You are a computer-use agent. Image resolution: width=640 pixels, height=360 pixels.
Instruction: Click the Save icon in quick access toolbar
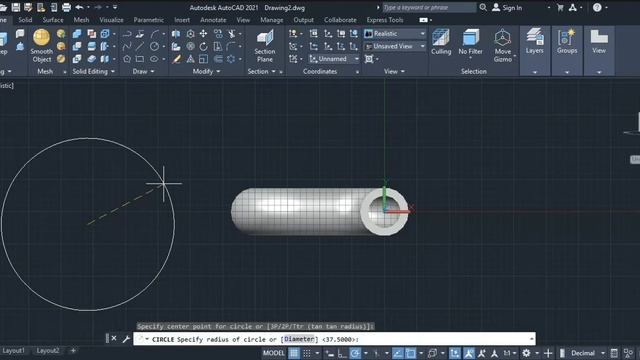16,7
